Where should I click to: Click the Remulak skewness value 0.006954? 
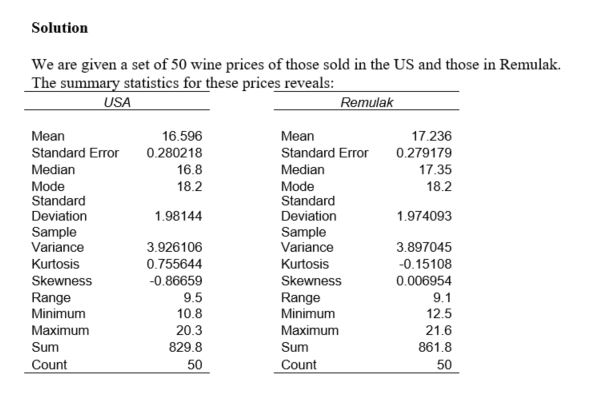[x=424, y=281]
